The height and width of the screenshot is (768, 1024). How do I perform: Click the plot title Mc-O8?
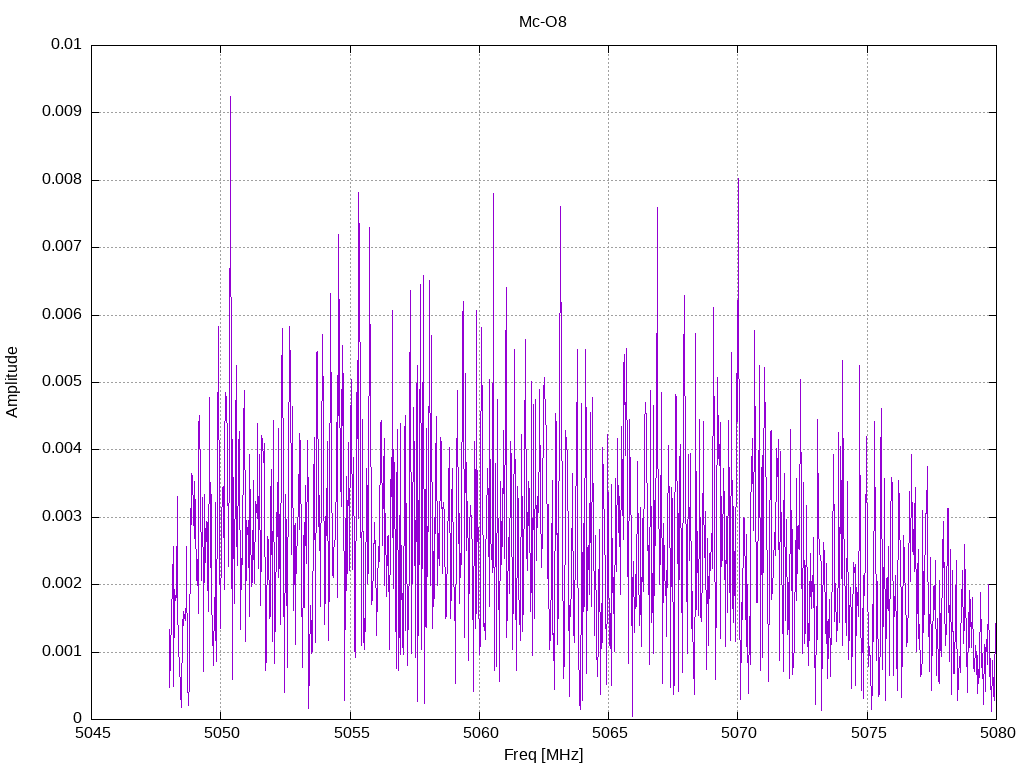coord(543,22)
